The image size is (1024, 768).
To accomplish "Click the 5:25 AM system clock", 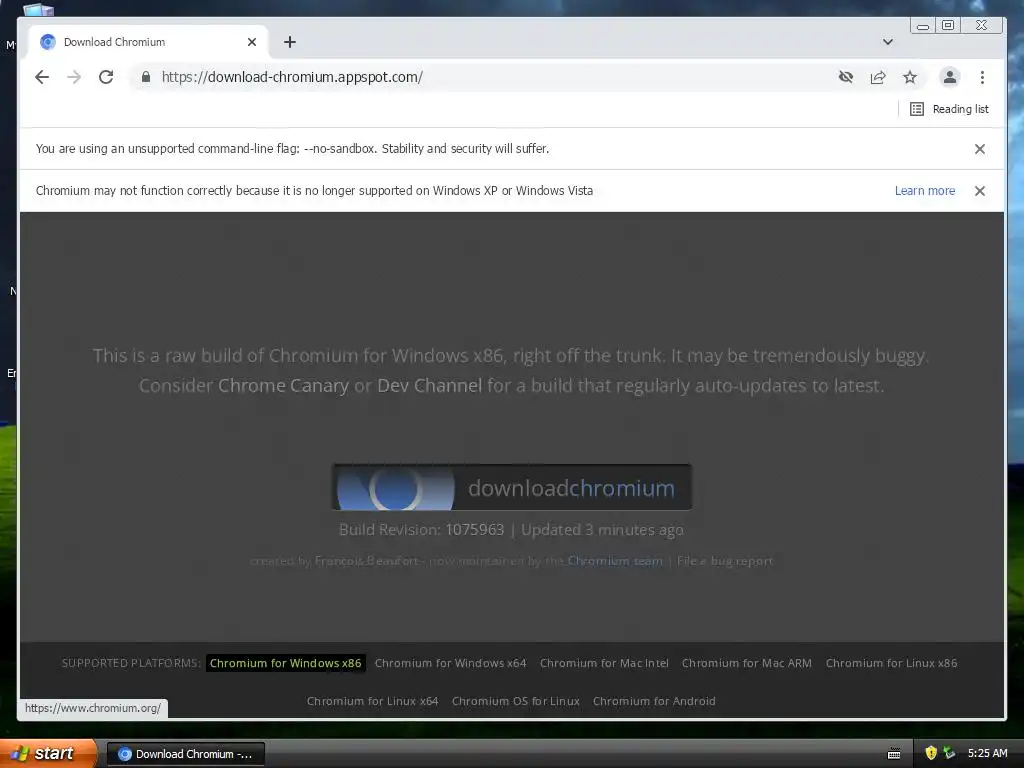I will [x=987, y=753].
